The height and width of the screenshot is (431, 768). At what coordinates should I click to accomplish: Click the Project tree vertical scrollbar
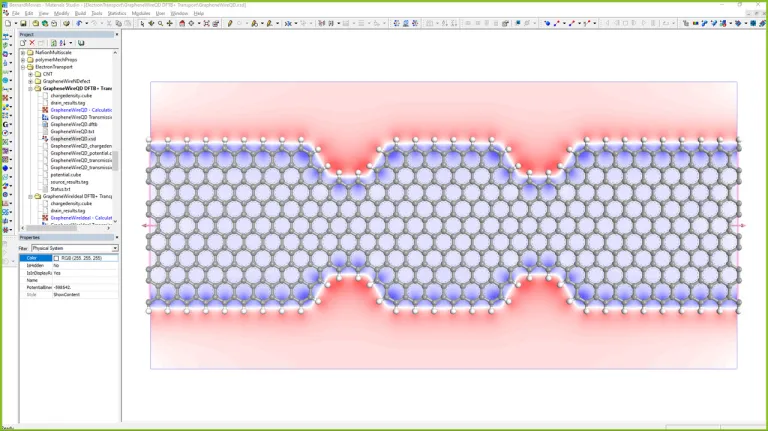[115, 160]
